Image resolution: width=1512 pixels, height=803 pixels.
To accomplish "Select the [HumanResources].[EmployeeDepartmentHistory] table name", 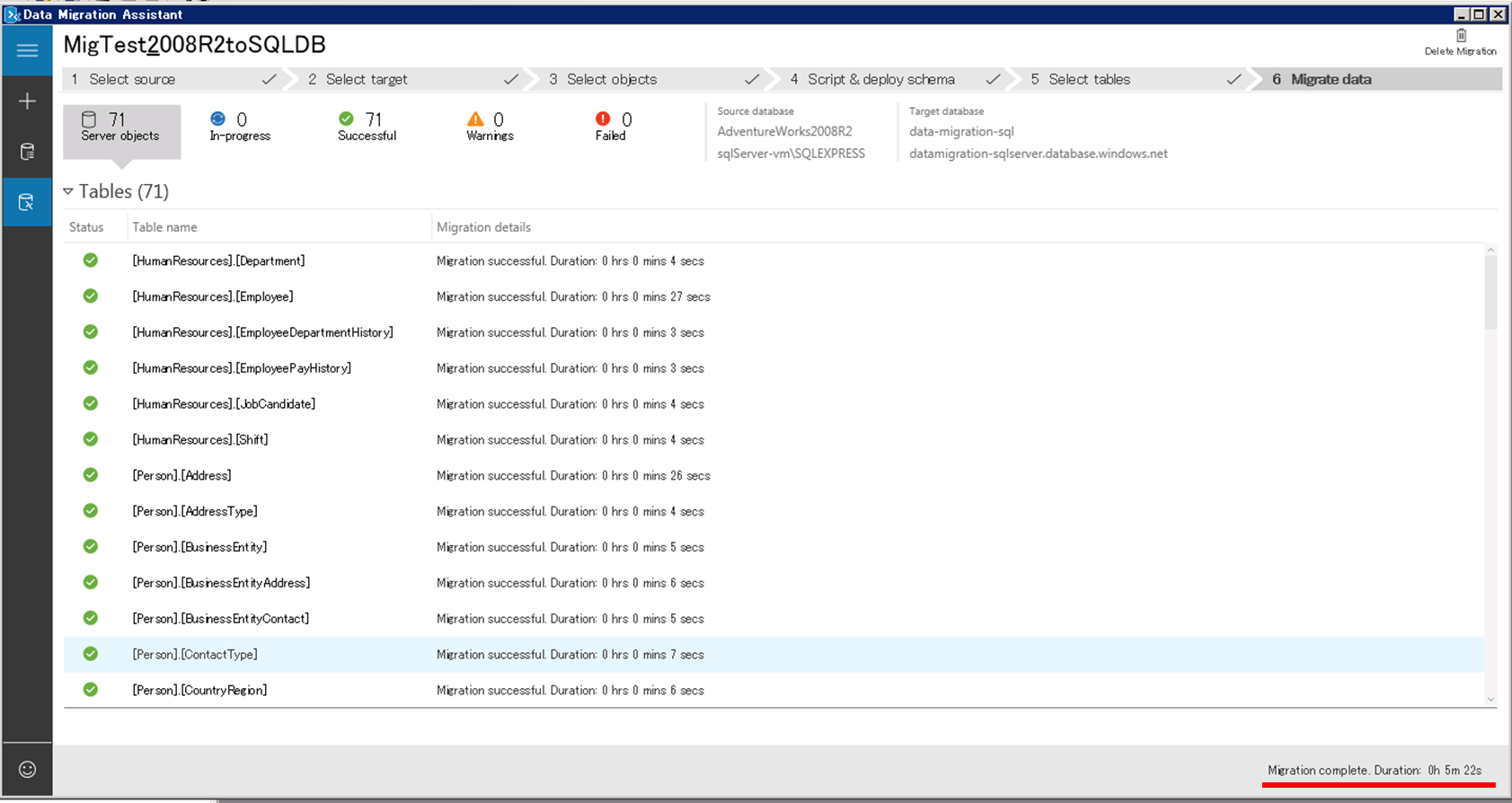I will pos(262,332).
